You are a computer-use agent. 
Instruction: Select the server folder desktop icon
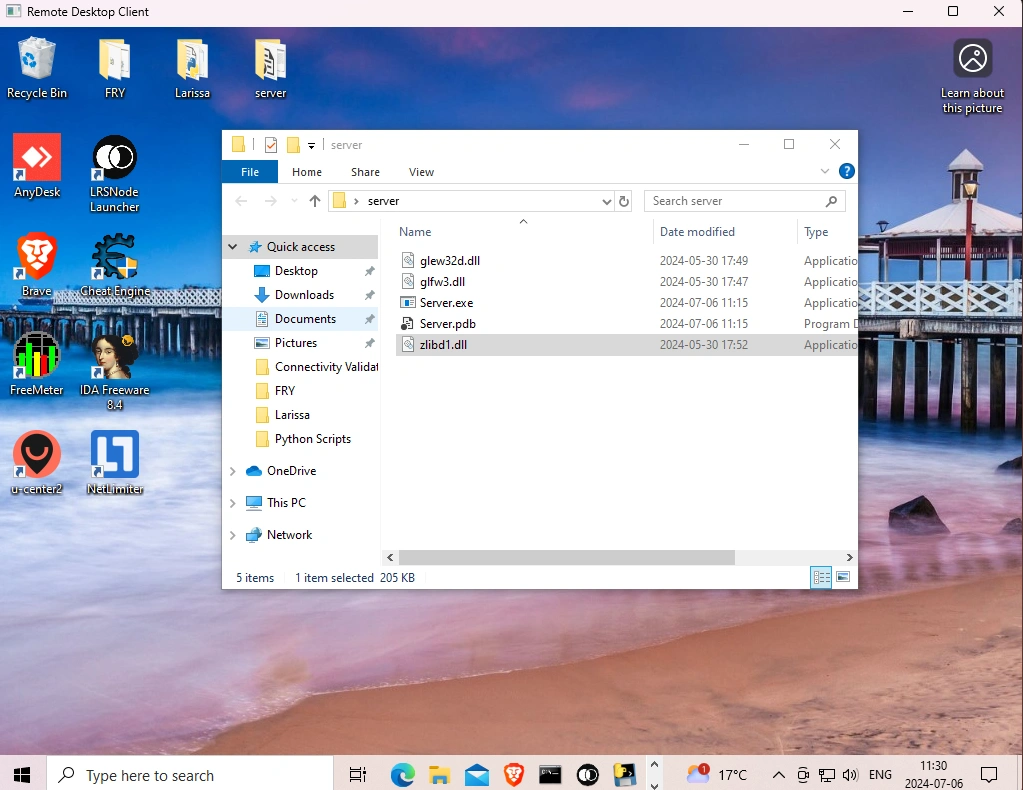point(270,68)
